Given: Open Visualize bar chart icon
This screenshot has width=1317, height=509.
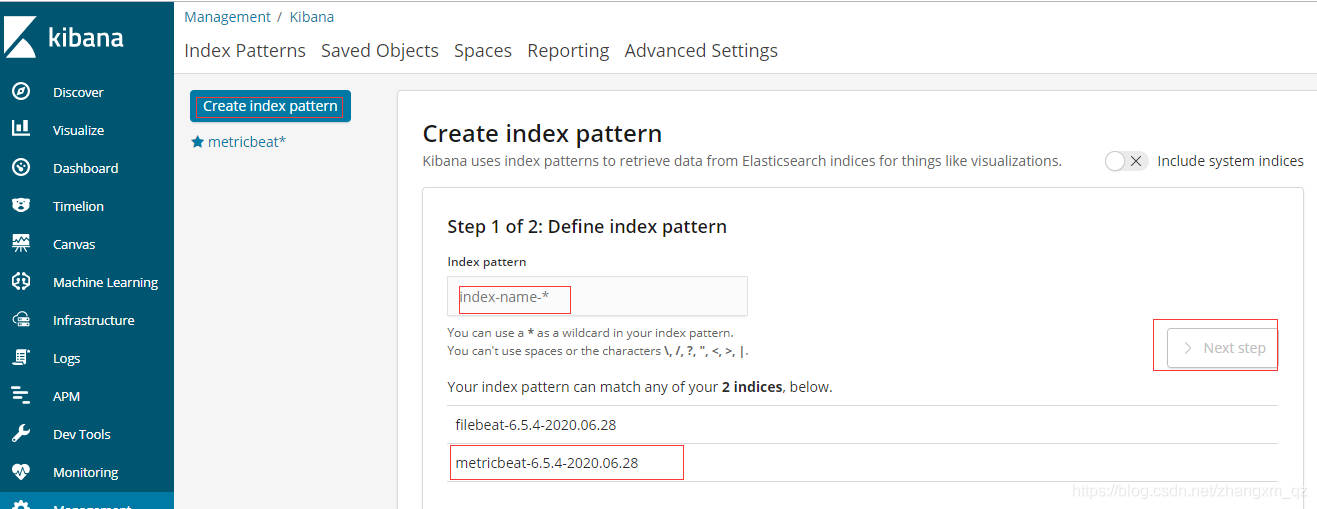Looking at the screenshot, I should [x=21, y=130].
